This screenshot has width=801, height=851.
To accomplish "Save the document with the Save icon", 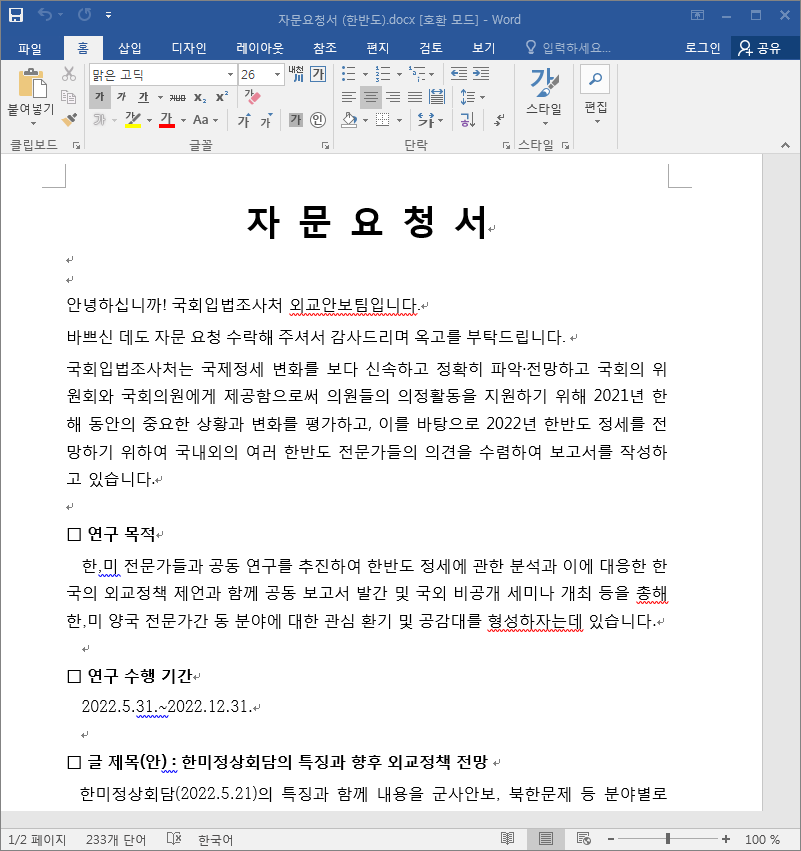I will (x=16, y=15).
